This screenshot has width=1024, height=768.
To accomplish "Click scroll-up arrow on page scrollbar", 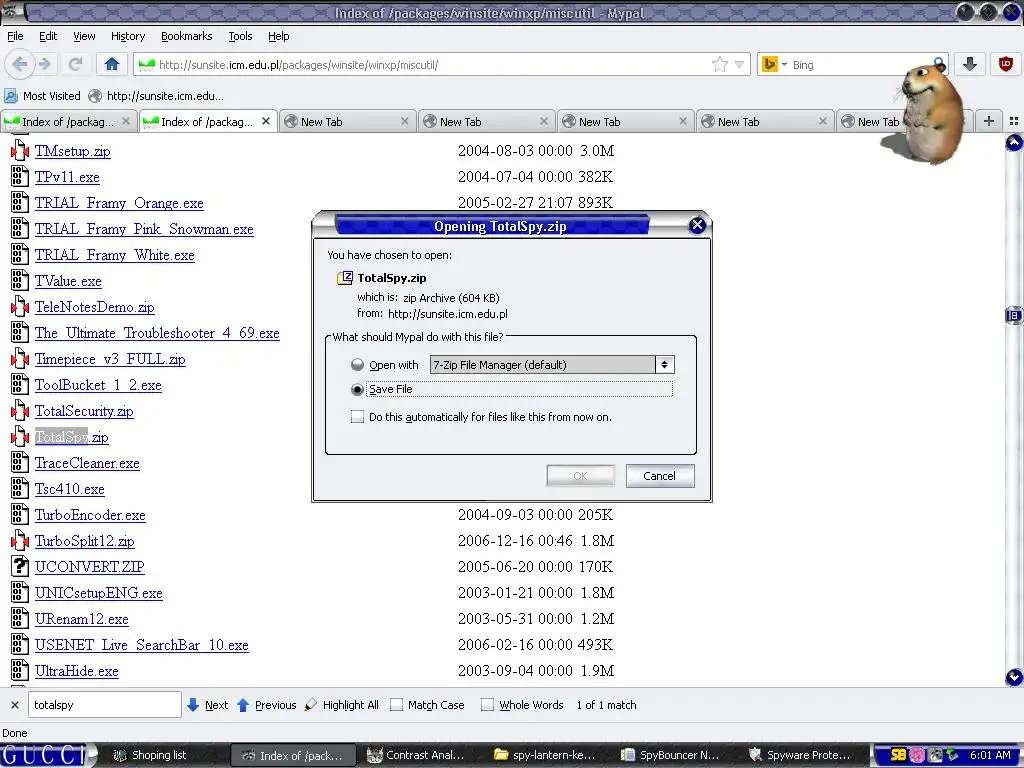I will point(1014,142).
